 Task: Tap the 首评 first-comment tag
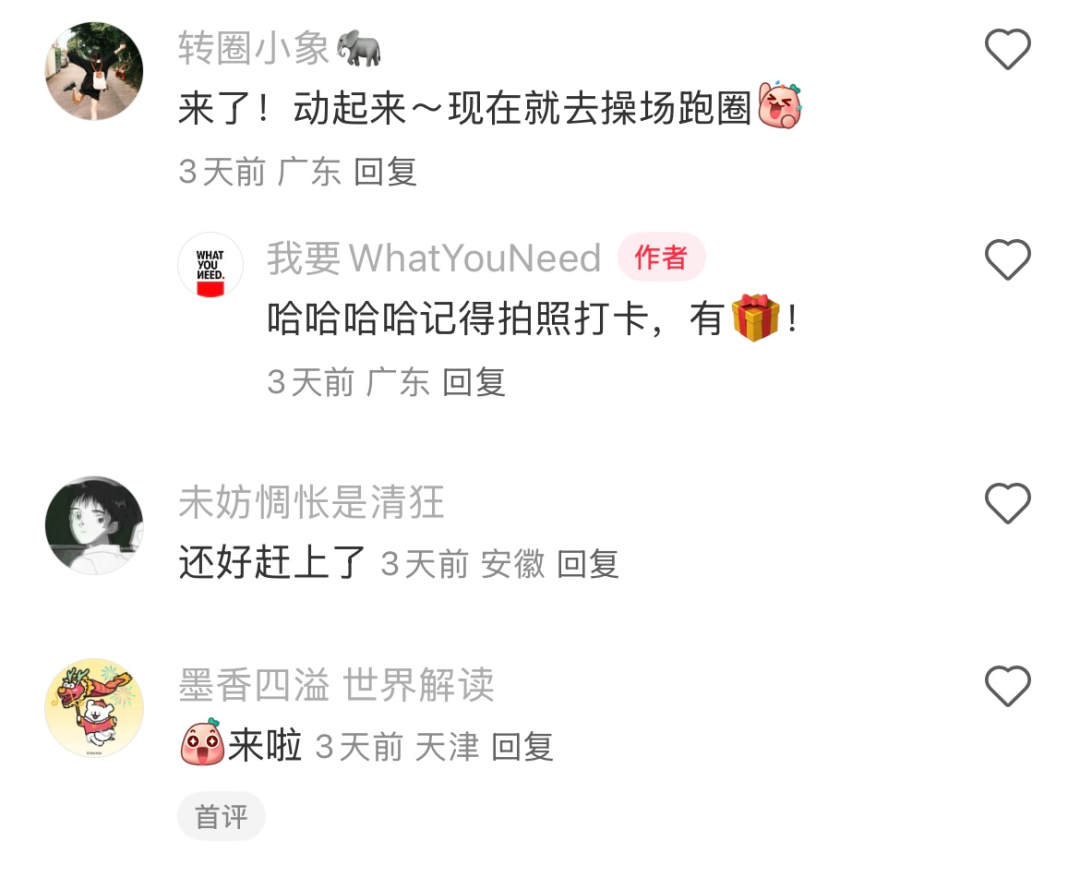click(x=221, y=816)
